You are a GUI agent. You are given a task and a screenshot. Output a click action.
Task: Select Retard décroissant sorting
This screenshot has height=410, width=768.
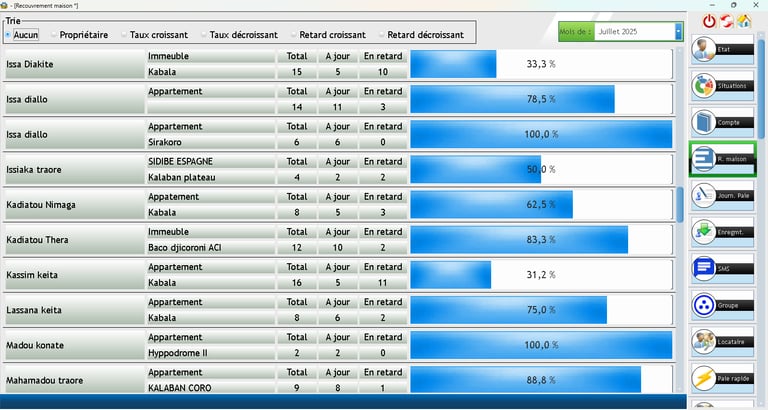point(421,35)
